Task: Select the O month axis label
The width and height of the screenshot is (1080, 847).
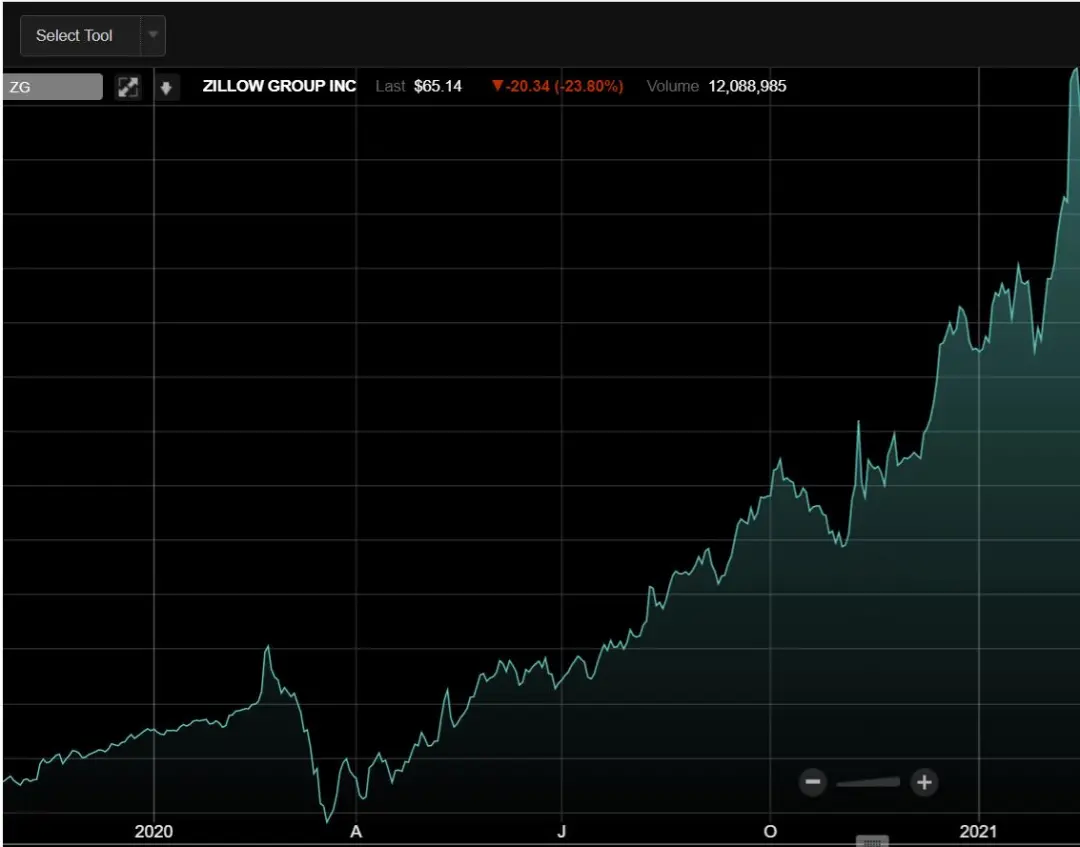Action: pyautogui.click(x=770, y=831)
